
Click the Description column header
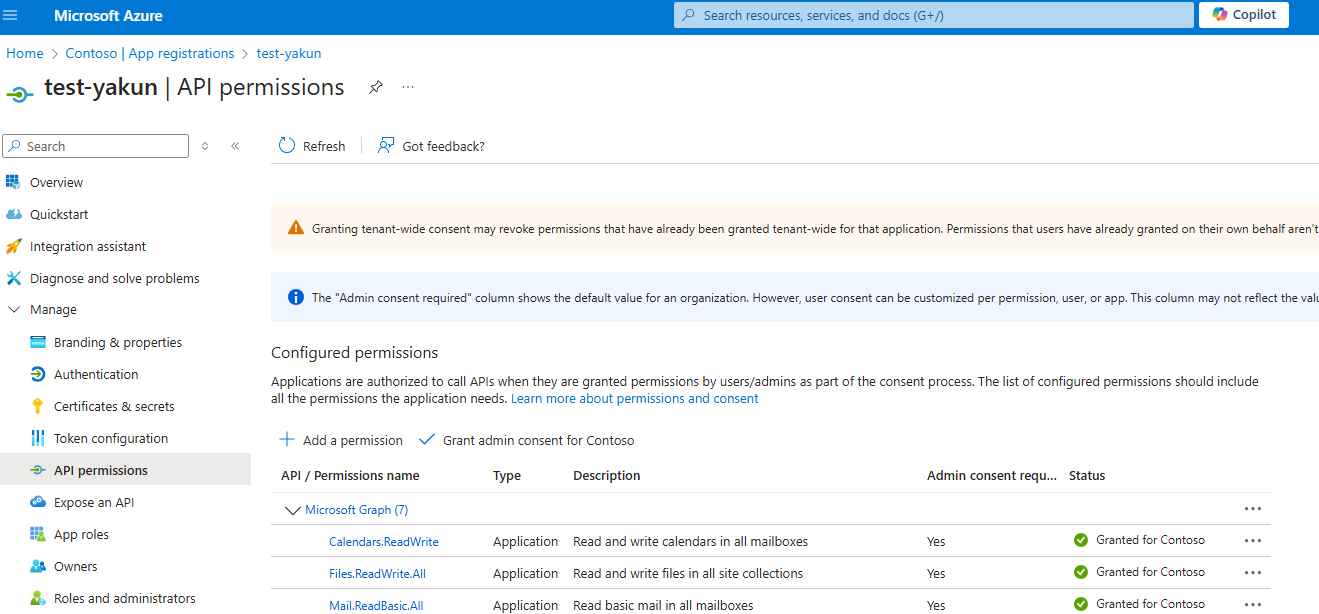607,475
